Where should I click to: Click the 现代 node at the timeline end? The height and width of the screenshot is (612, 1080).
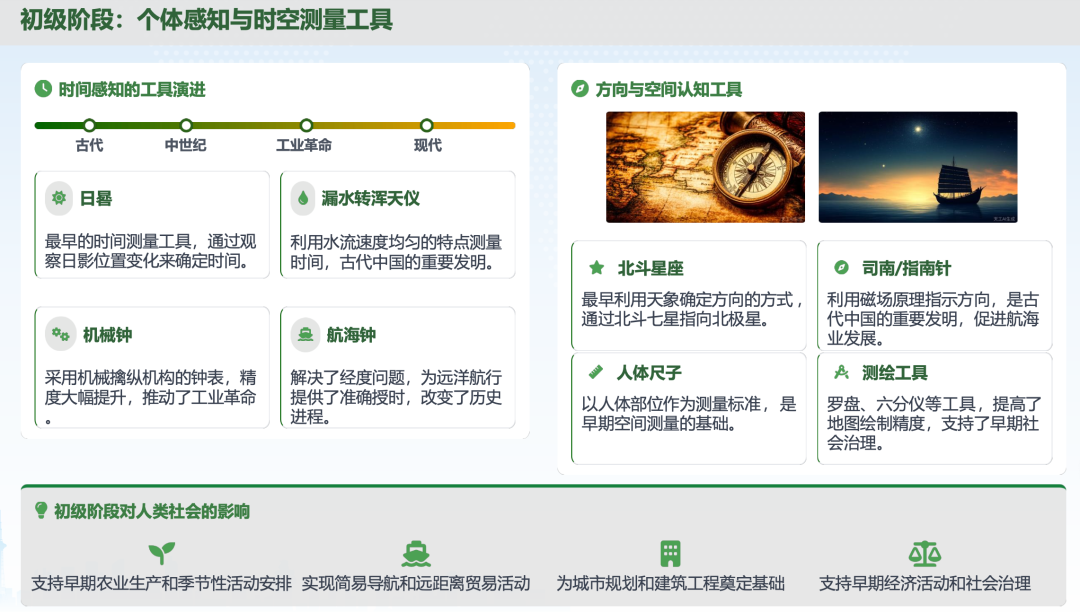426,126
